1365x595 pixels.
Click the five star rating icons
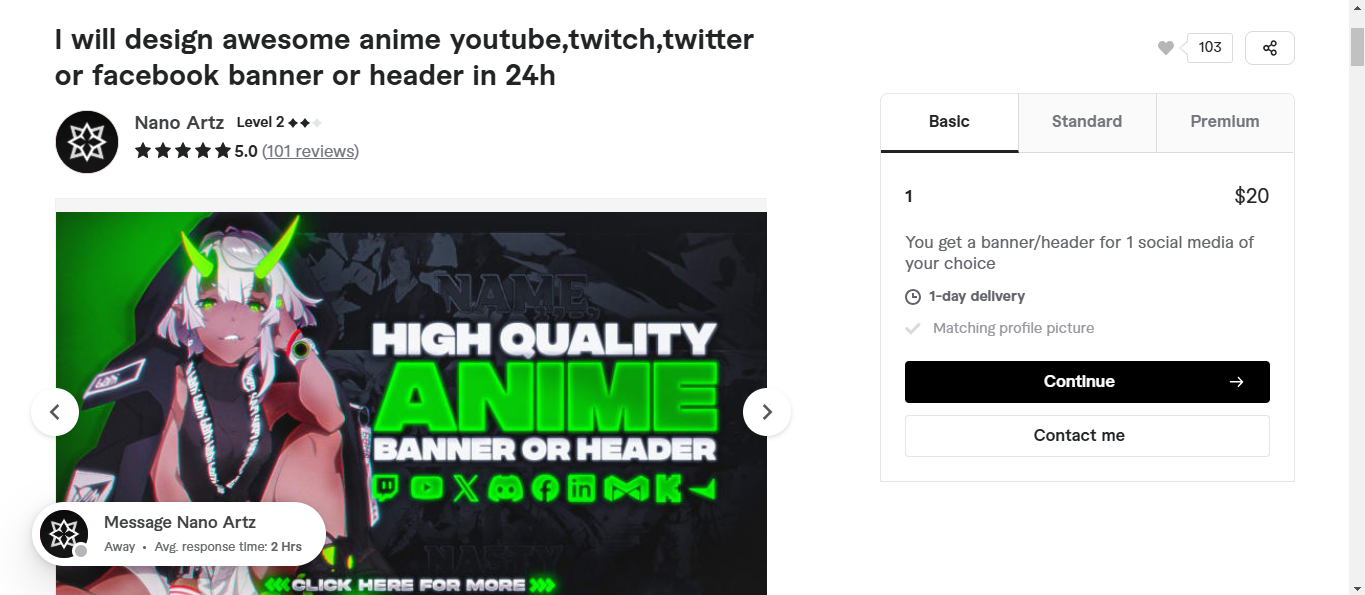coord(182,151)
